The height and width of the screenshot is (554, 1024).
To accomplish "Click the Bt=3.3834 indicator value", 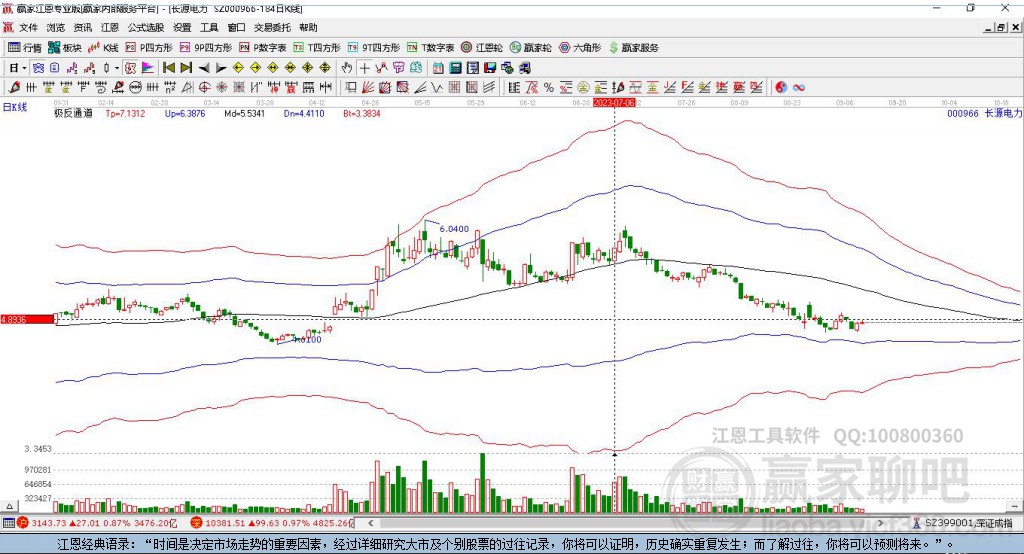I will [362, 113].
